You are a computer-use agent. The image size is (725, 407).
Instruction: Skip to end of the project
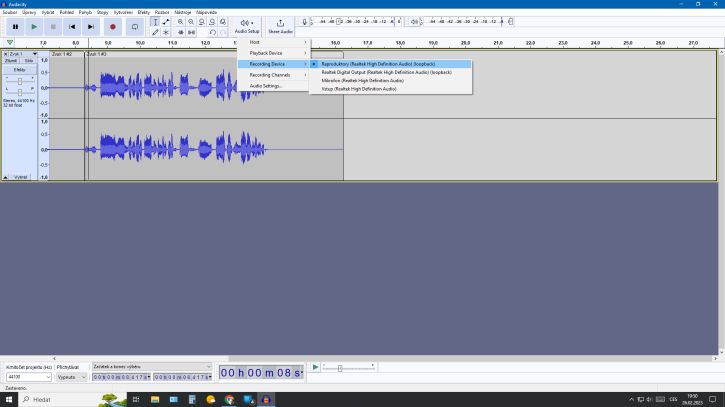point(91,27)
